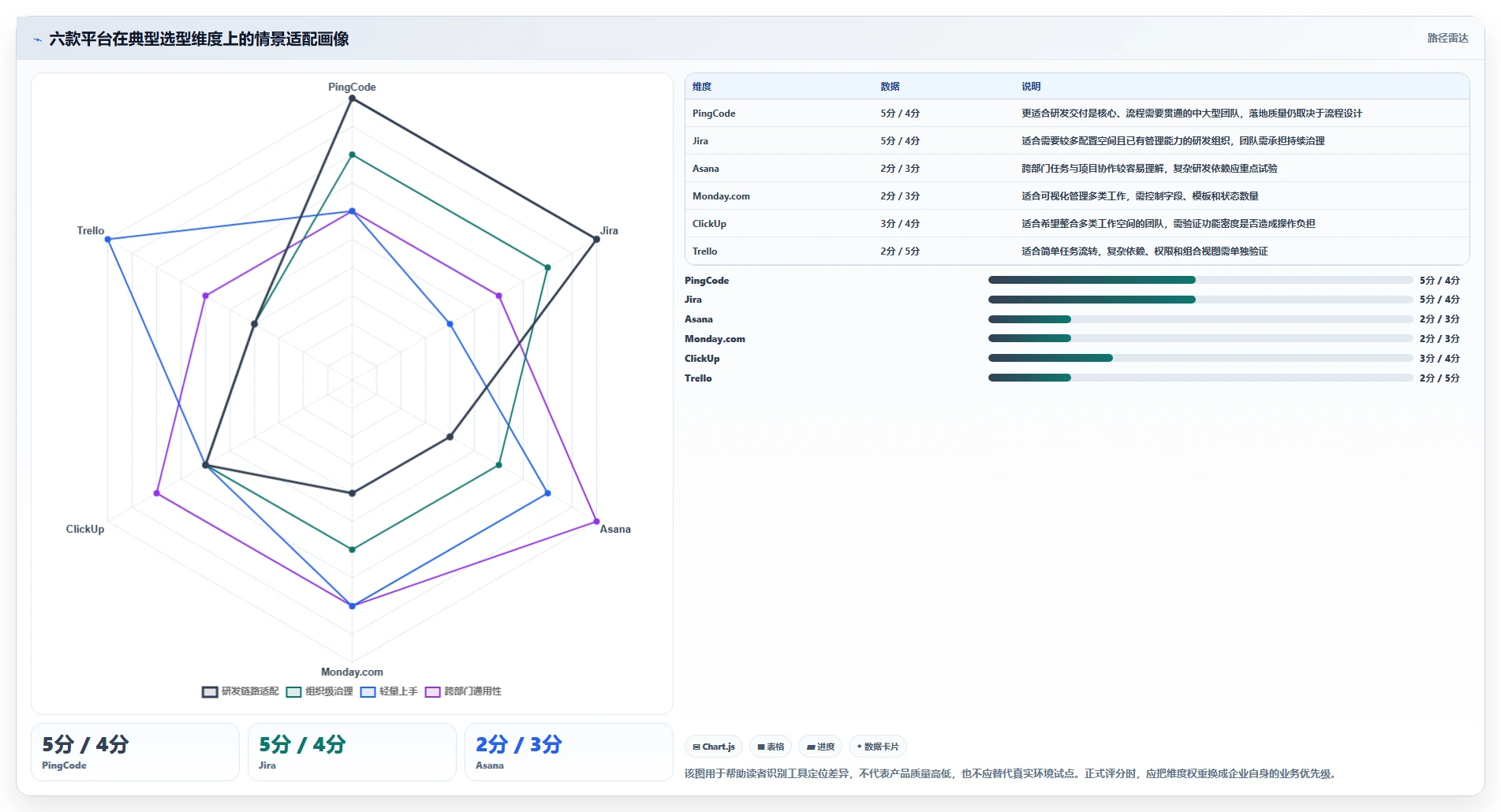The height and width of the screenshot is (812, 1501).
Task: Select the Jira name cell in the table
Action: click(x=700, y=141)
